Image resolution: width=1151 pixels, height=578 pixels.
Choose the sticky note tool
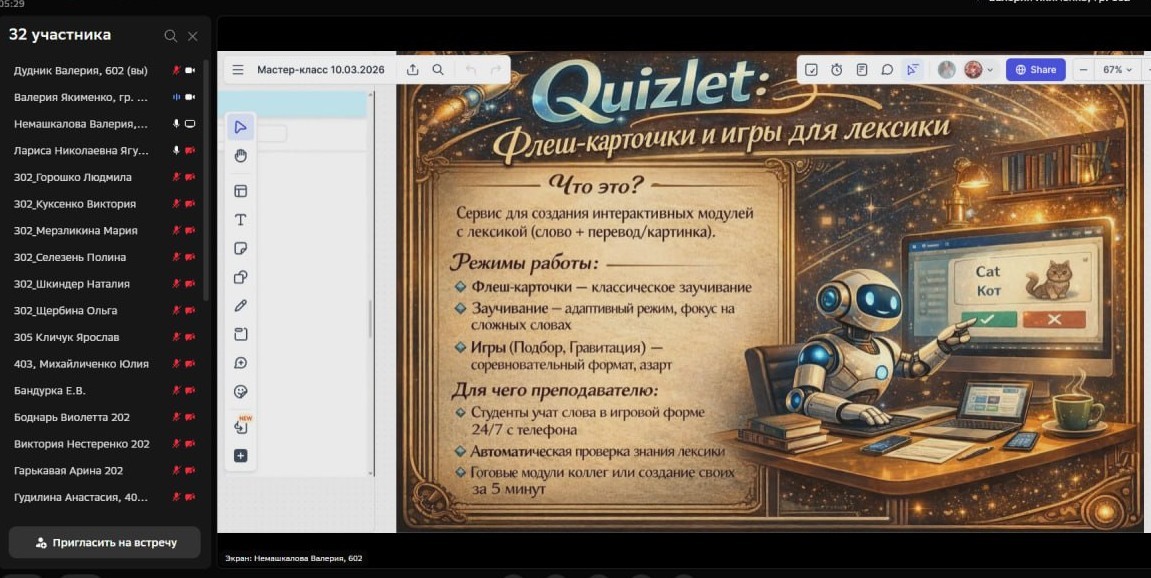[x=240, y=248]
